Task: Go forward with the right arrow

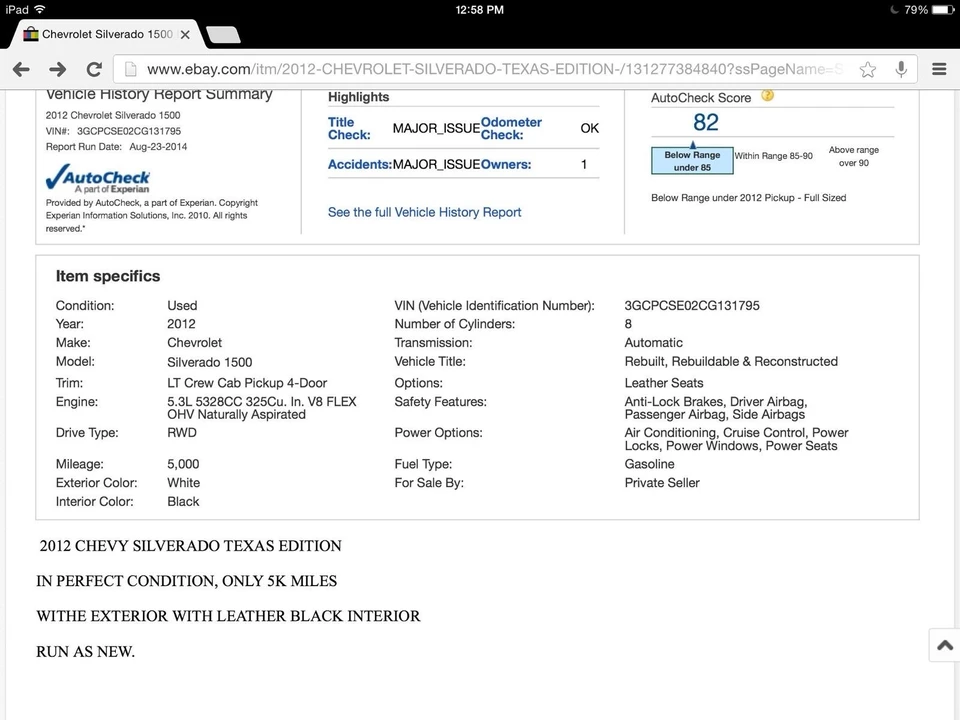Action: tap(58, 69)
